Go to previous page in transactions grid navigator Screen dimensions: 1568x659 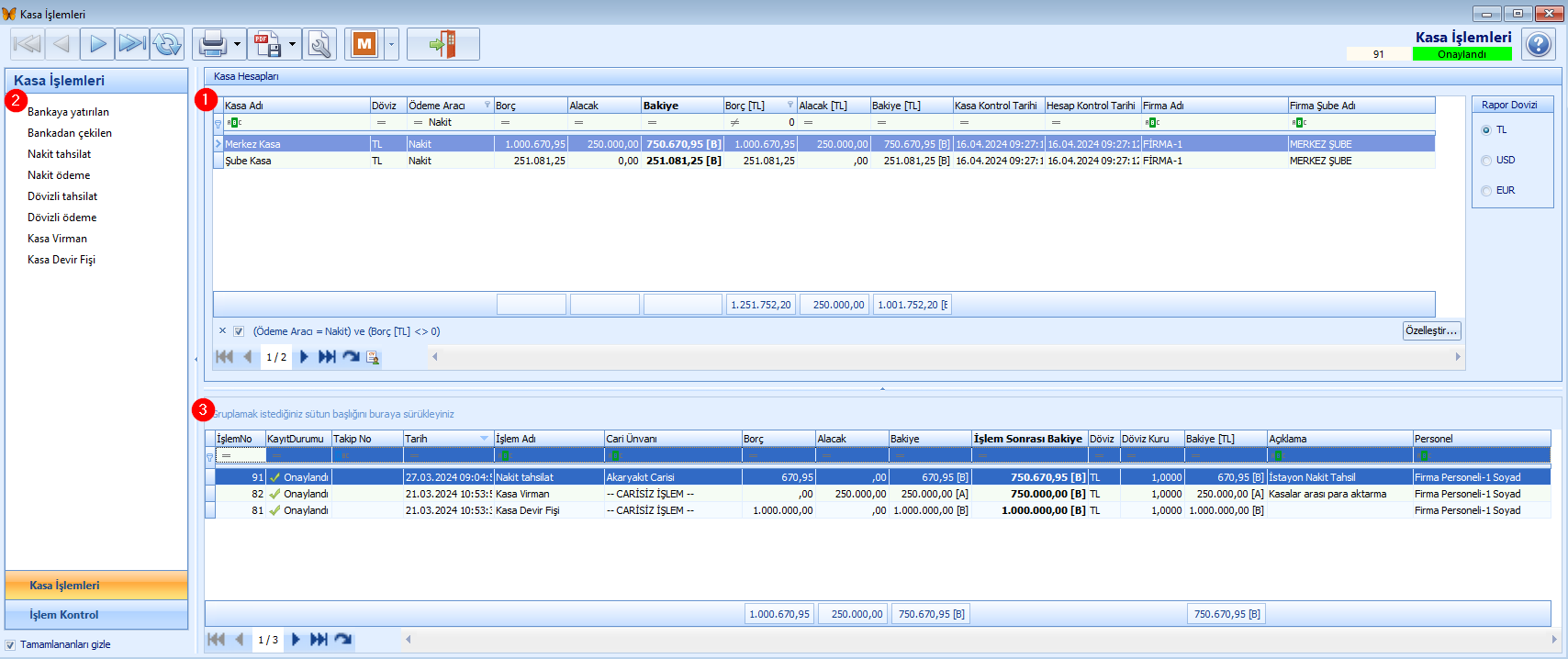239,640
